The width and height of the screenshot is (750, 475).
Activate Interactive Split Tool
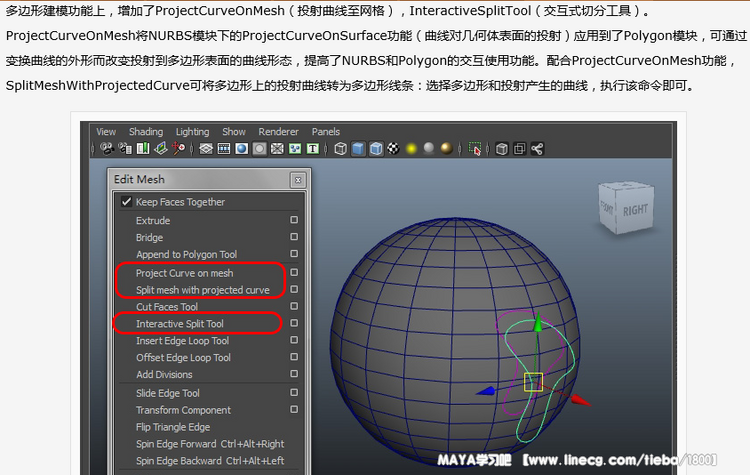pyautogui.click(x=180, y=324)
